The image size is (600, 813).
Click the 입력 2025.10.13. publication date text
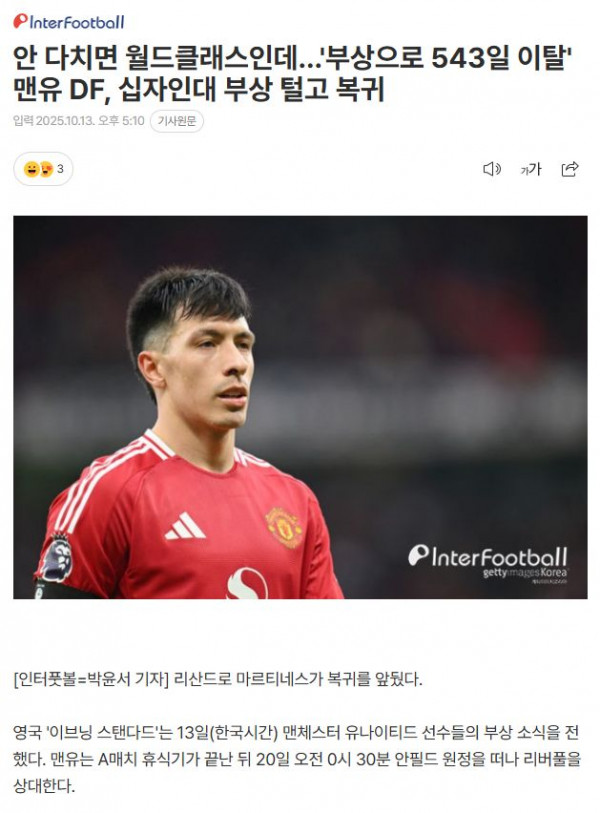click(79, 121)
